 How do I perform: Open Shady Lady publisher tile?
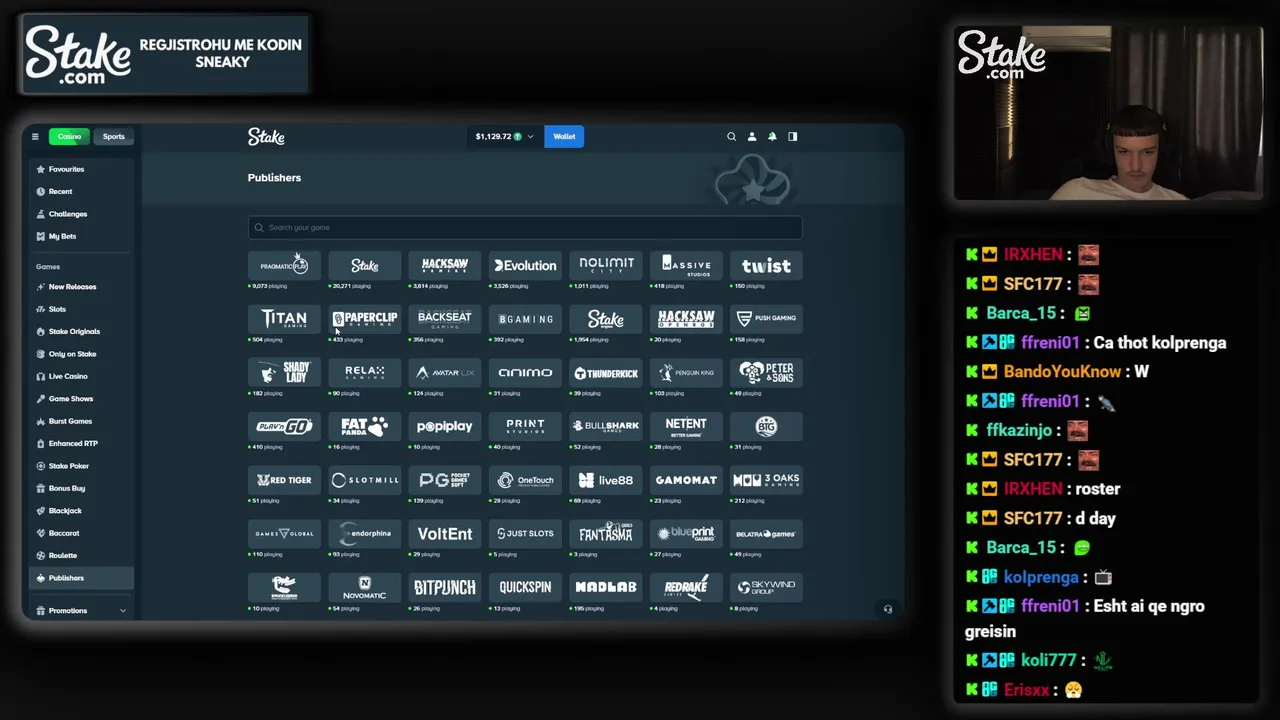284,373
